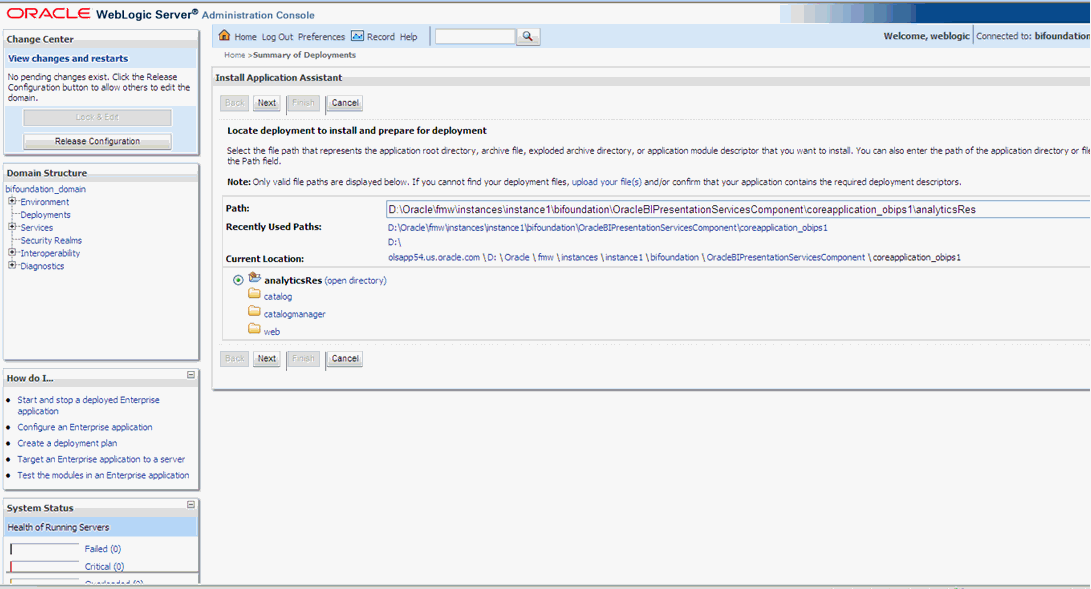Open the web folder icon
Viewport: 1091px width, 589px height.
click(254, 329)
